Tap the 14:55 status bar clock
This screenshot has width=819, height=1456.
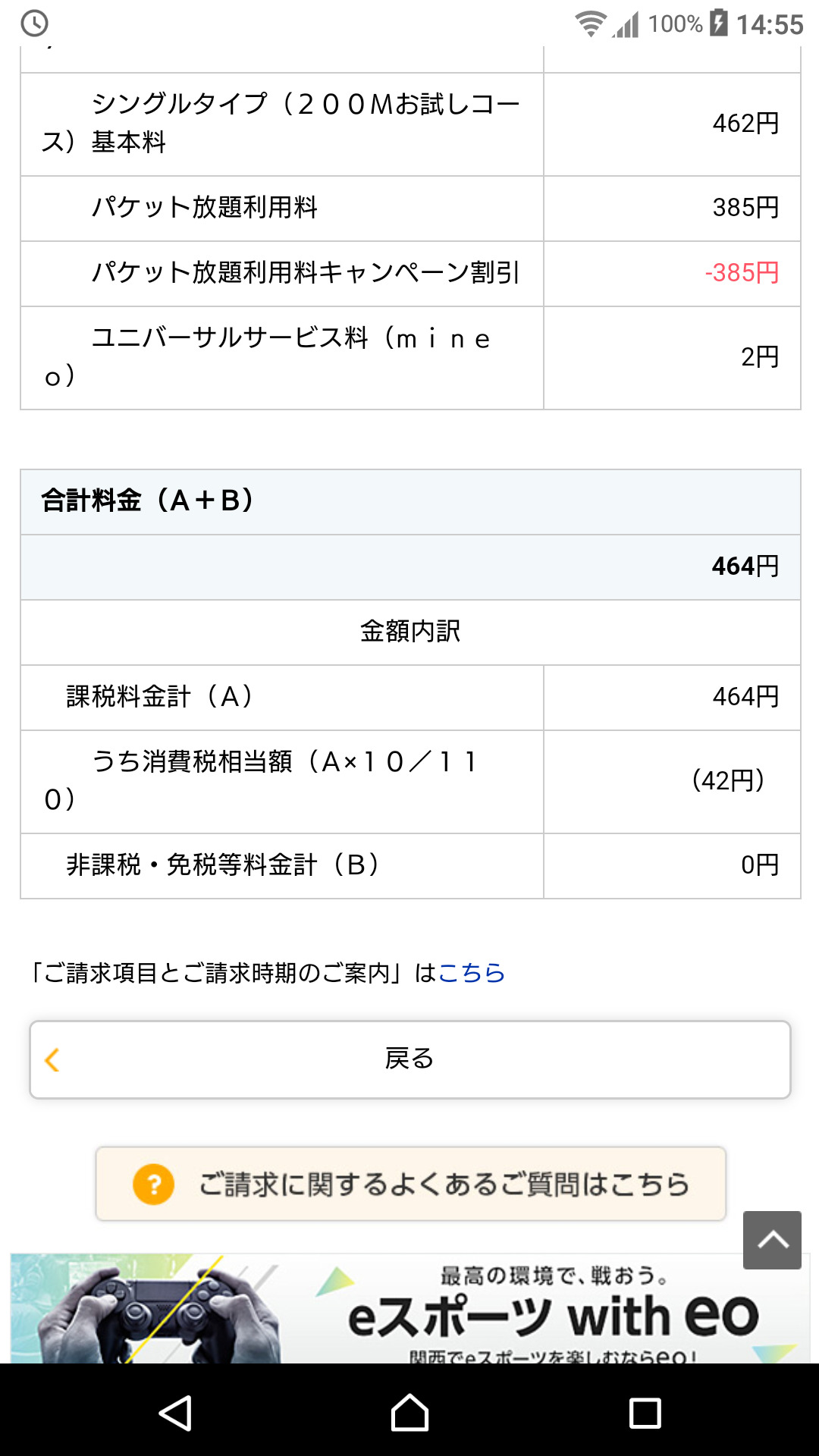point(770,25)
